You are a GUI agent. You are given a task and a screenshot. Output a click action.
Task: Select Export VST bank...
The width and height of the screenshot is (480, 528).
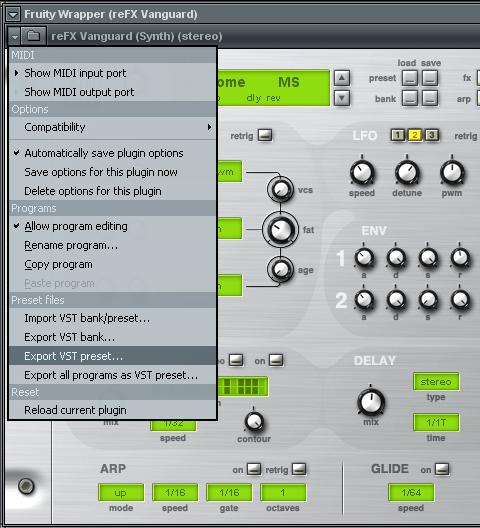tap(113, 337)
